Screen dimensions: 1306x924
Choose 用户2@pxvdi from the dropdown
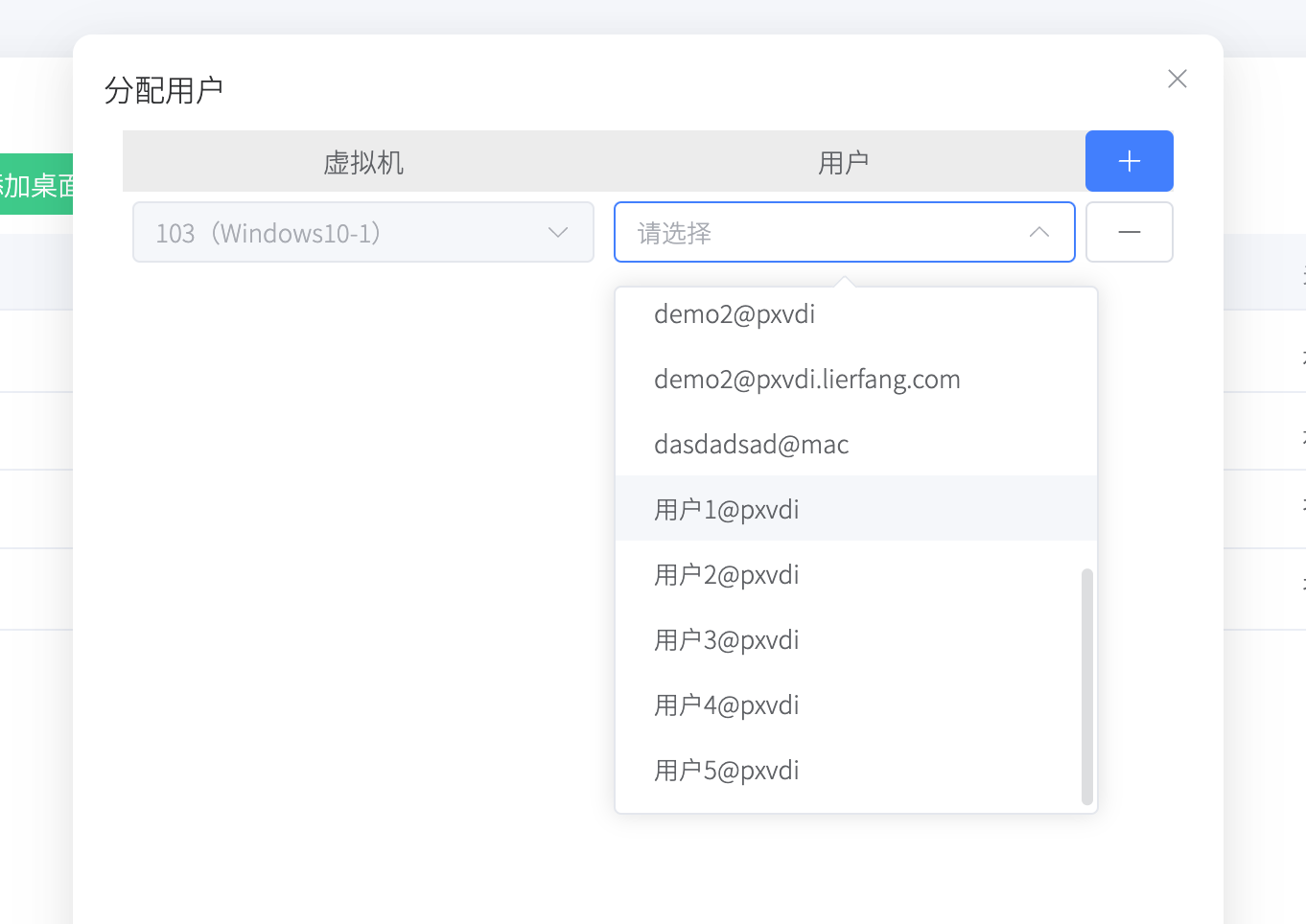coord(726,574)
